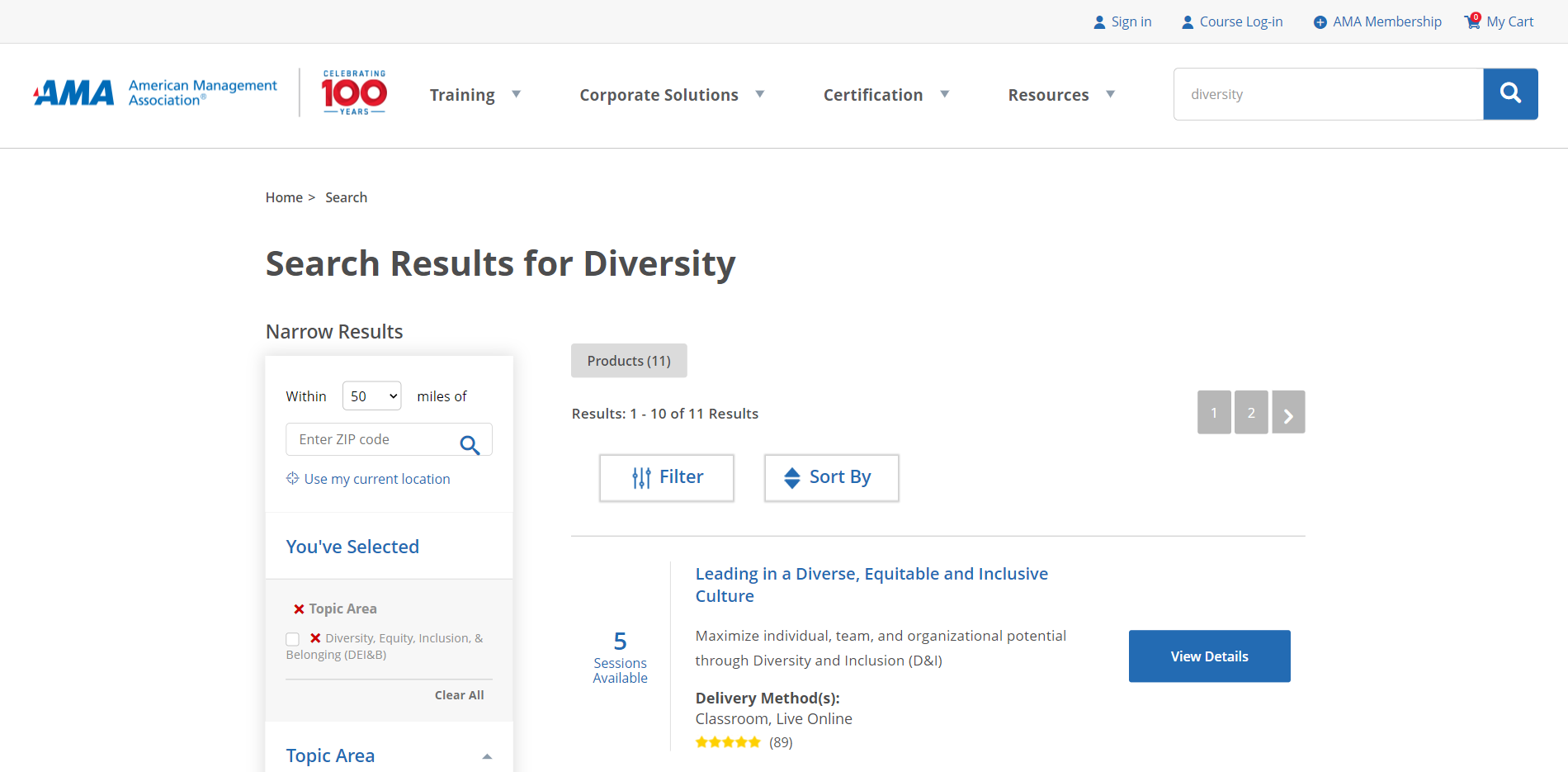Click the Search breadcrumb text
The height and width of the screenshot is (772, 1568).
(346, 197)
